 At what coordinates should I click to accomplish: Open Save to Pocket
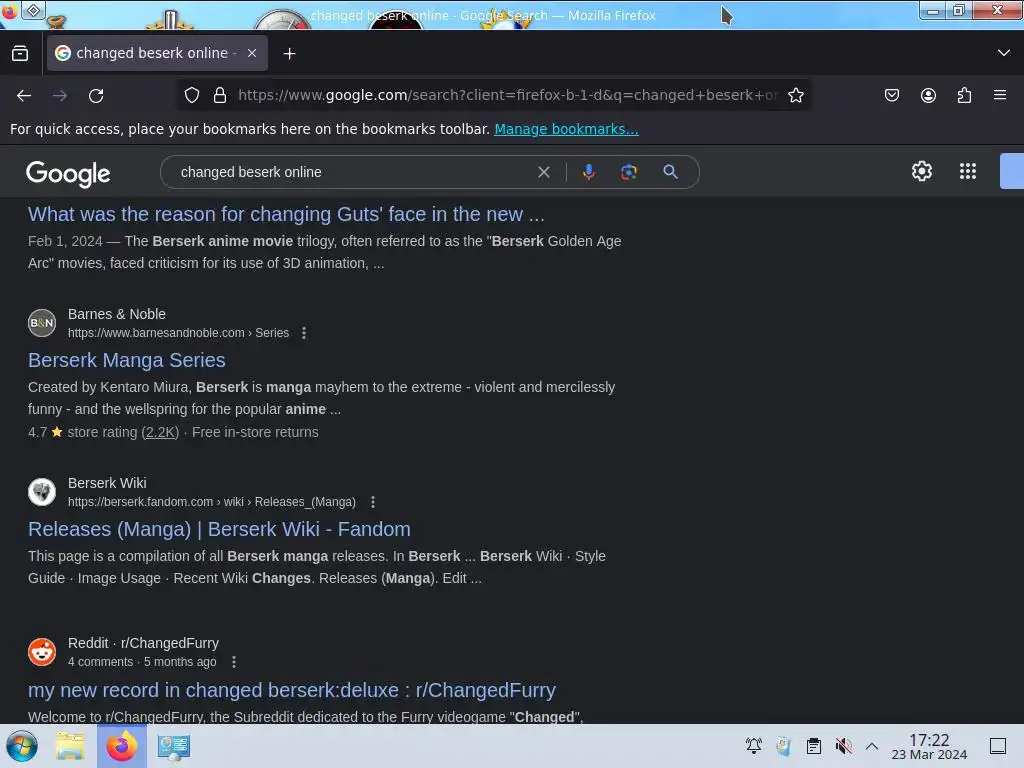[891, 95]
